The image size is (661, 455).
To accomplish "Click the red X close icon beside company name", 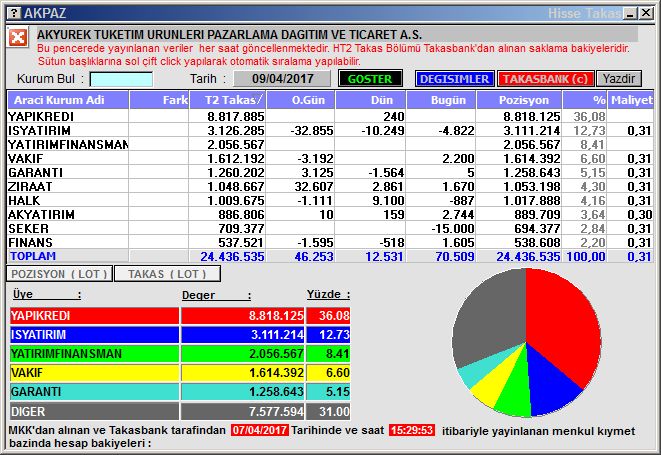I will [x=18, y=38].
